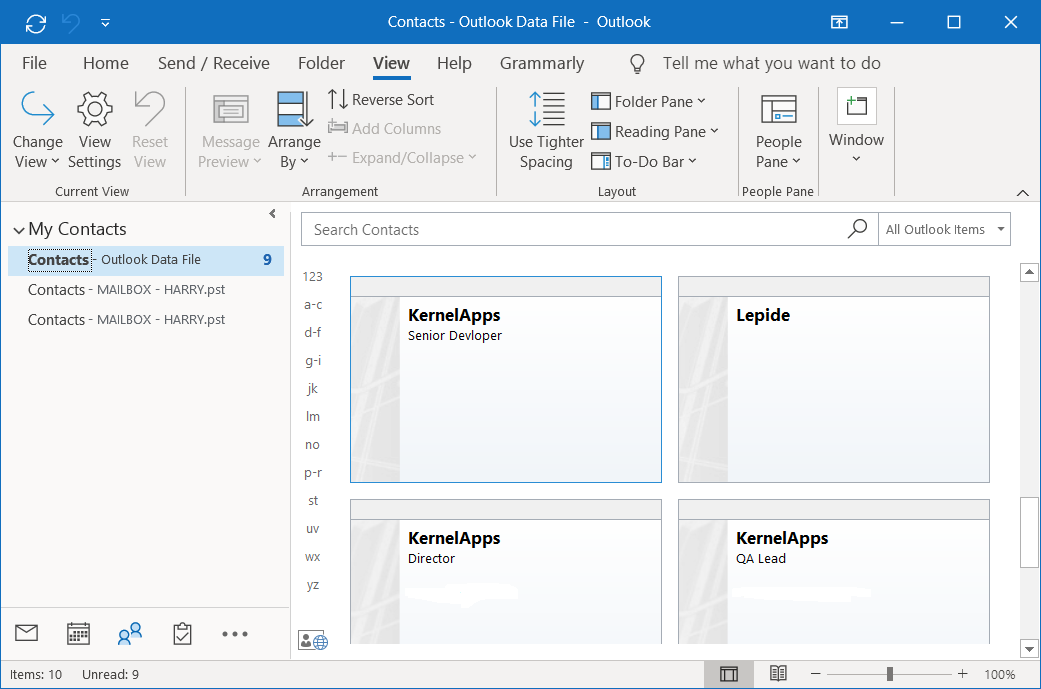Screen dimensions: 1041x689
Task: Open the People Pane dropdown
Action: [778, 131]
